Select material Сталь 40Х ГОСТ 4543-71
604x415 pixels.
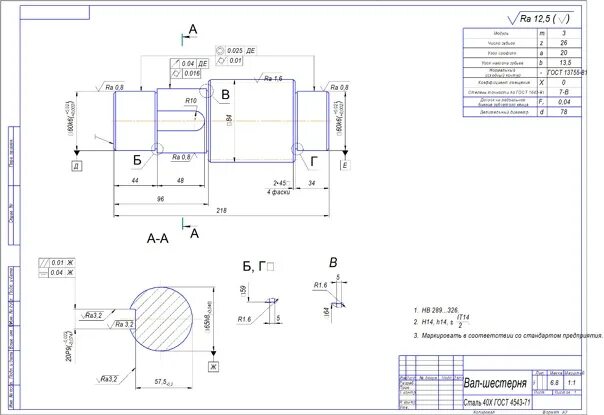[x=497, y=403]
